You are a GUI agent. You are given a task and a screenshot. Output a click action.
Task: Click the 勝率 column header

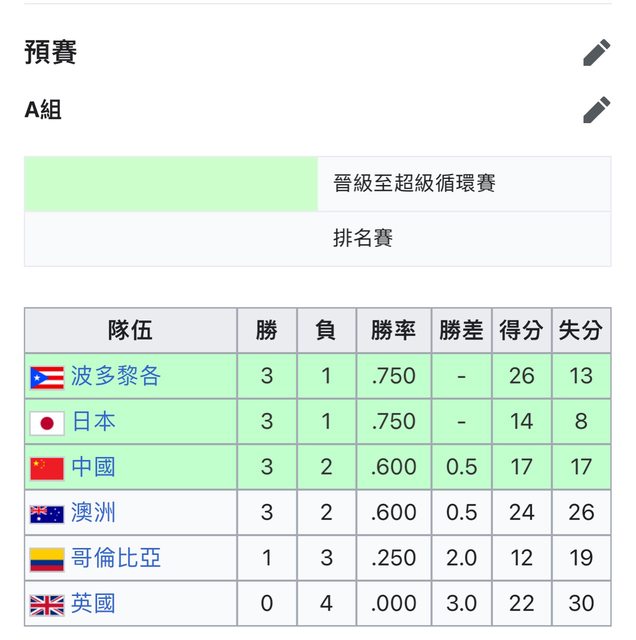click(392, 331)
